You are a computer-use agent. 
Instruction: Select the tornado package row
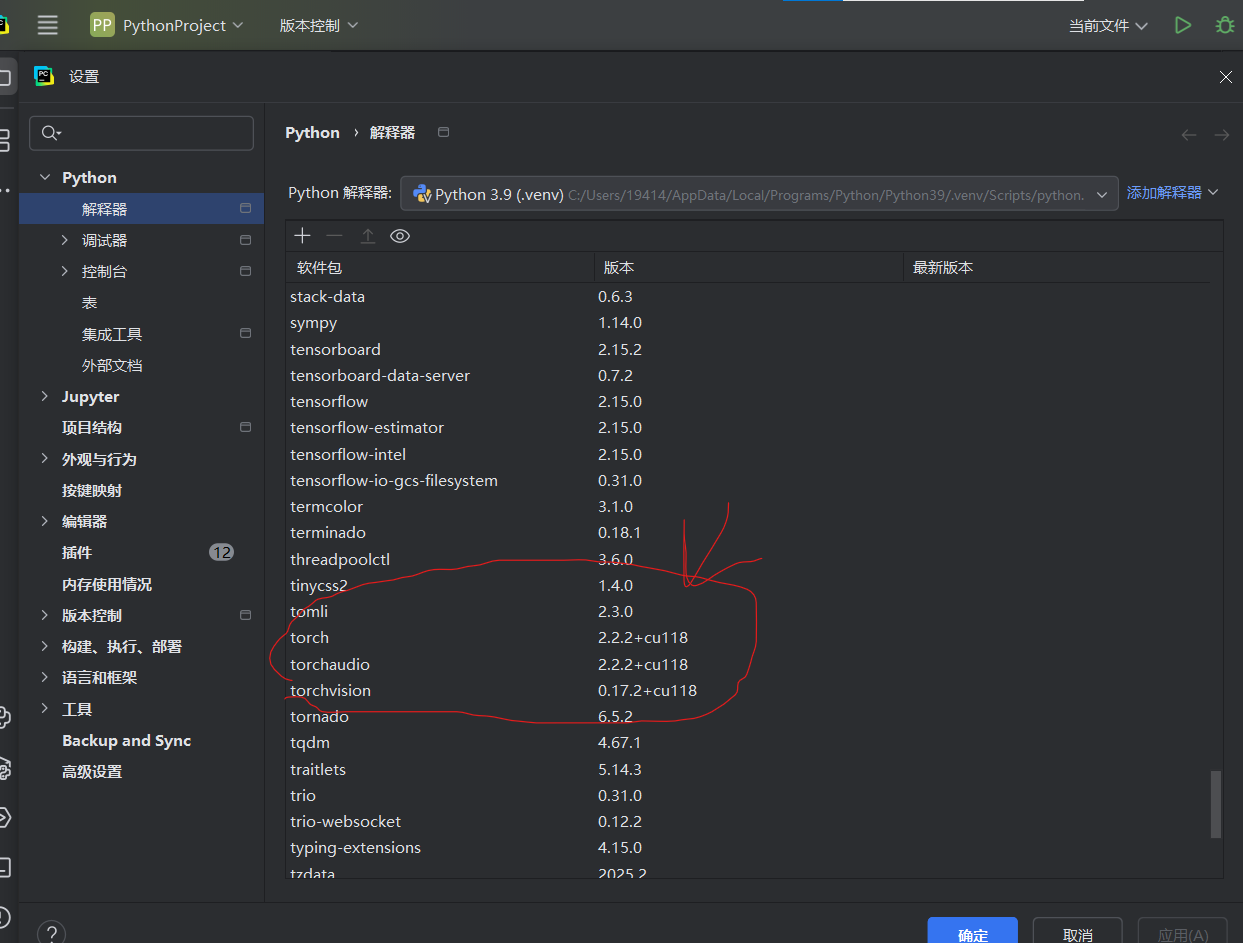click(x=748, y=716)
